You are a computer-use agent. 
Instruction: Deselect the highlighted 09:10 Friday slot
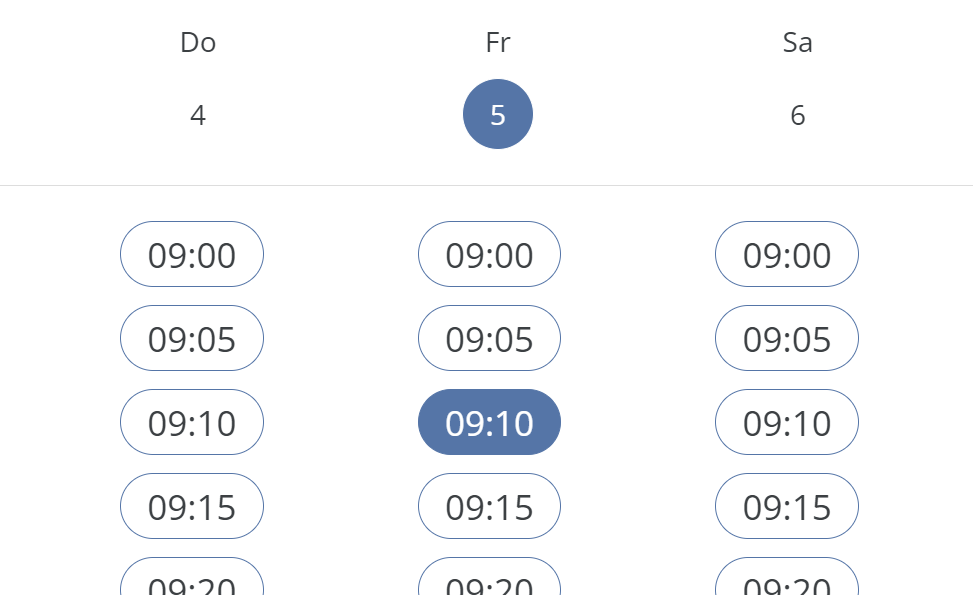coord(489,423)
